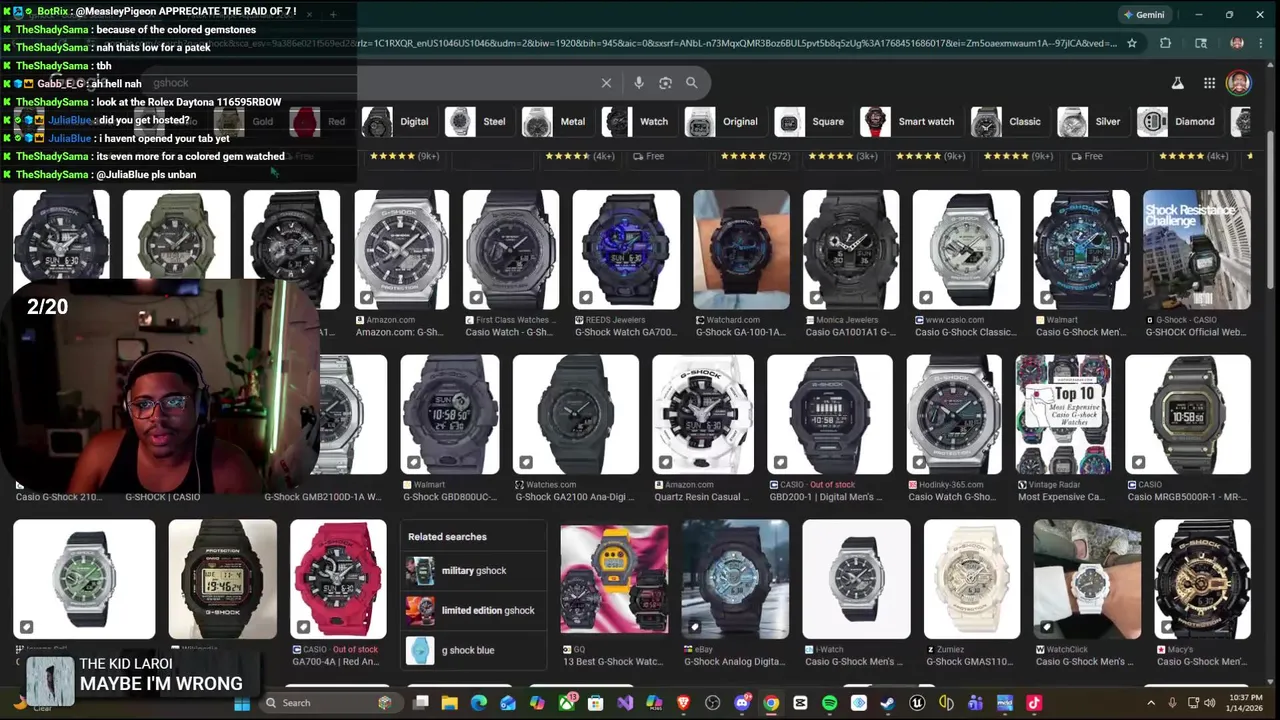Open the Macy's black and gold watch image

point(1202,579)
